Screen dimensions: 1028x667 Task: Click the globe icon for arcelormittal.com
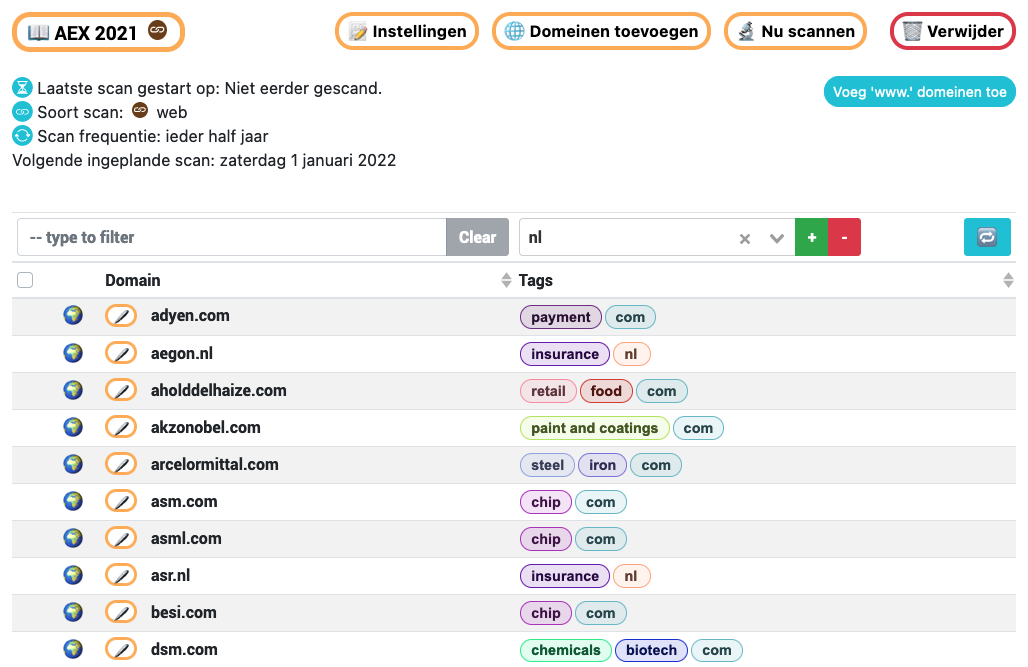[73, 464]
